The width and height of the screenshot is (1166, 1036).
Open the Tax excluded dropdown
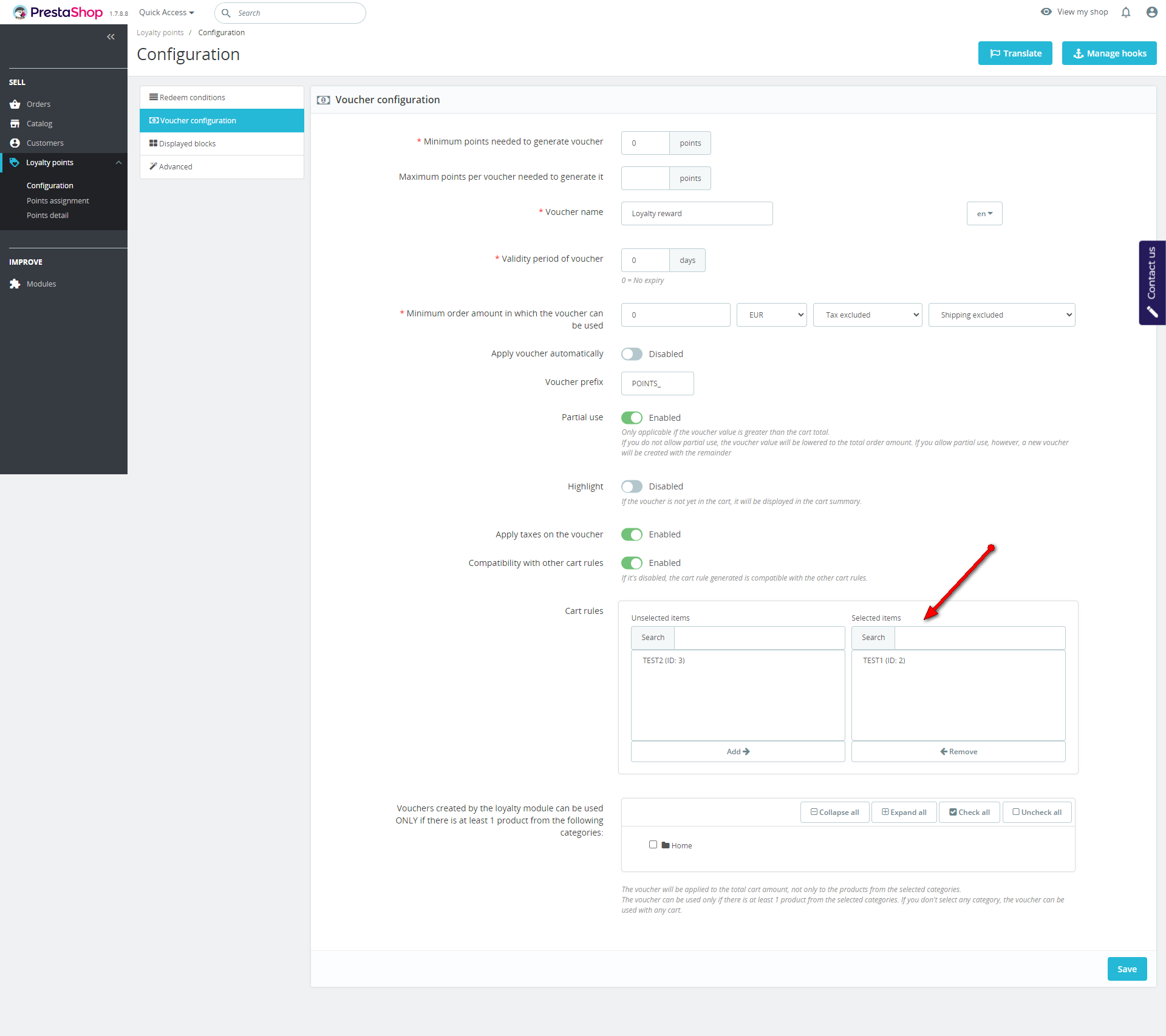(x=867, y=315)
